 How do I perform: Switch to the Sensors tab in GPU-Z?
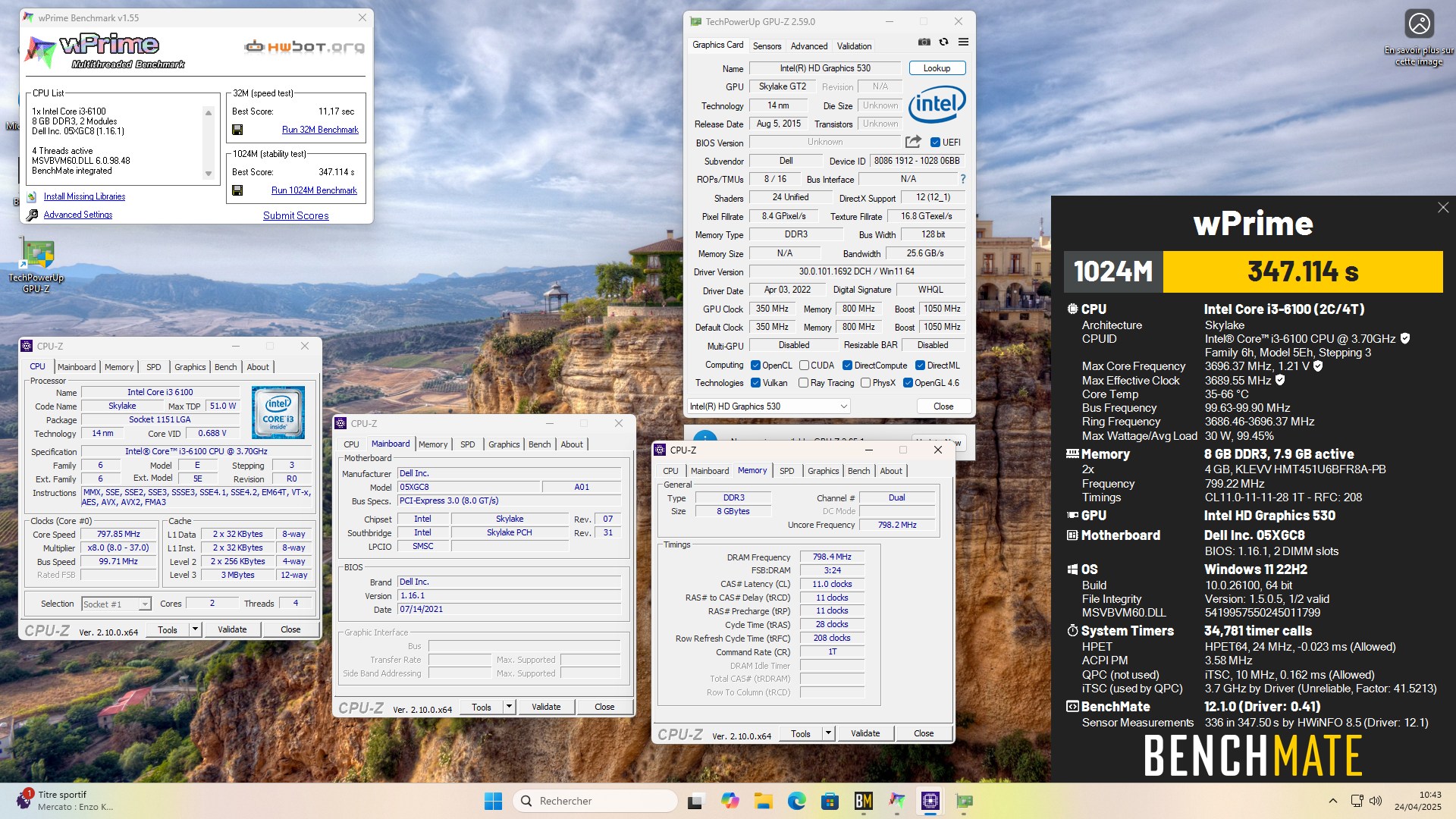(767, 46)
